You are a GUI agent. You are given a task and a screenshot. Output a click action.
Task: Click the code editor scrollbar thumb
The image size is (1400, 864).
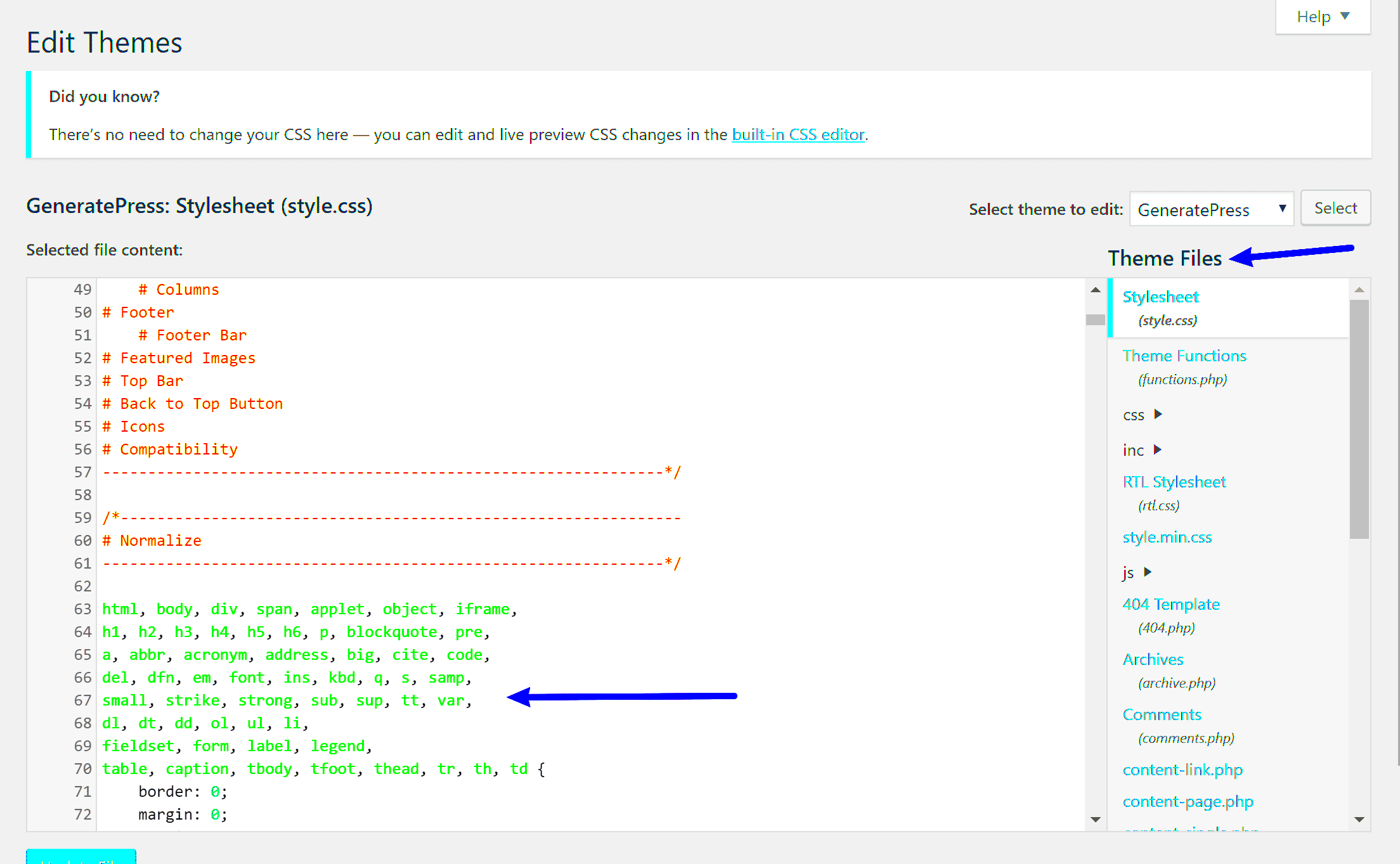[1095, 319]
